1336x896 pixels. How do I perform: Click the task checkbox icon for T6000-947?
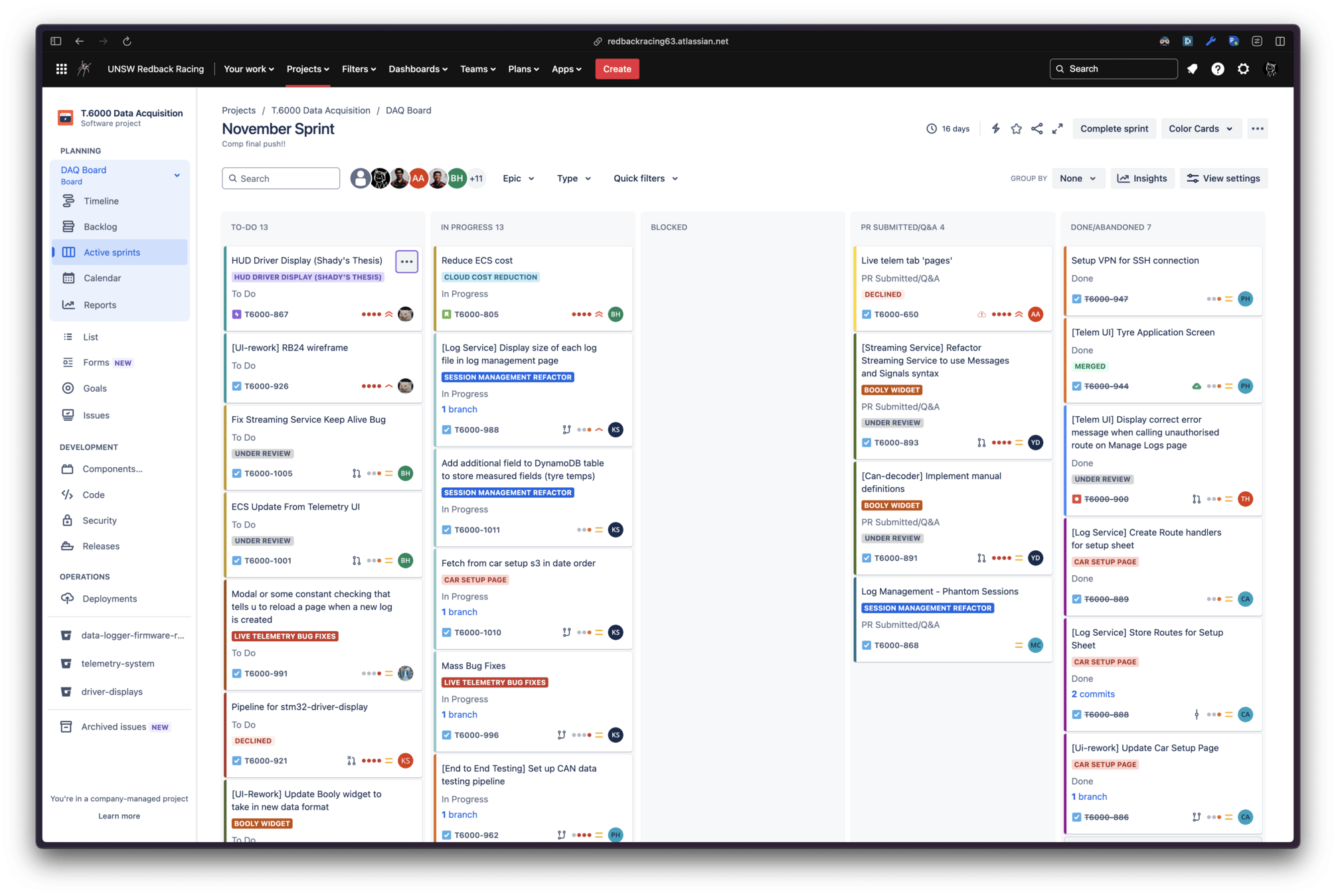coord(1076,299)
